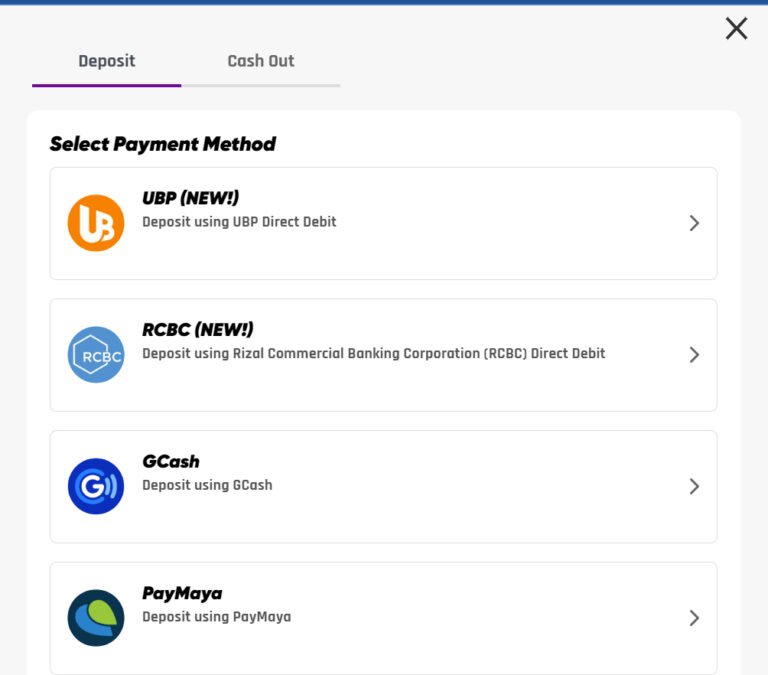768x675 pixels.
Task: Click the blue RCBC hexagon logo
Action: pos(96,354)
